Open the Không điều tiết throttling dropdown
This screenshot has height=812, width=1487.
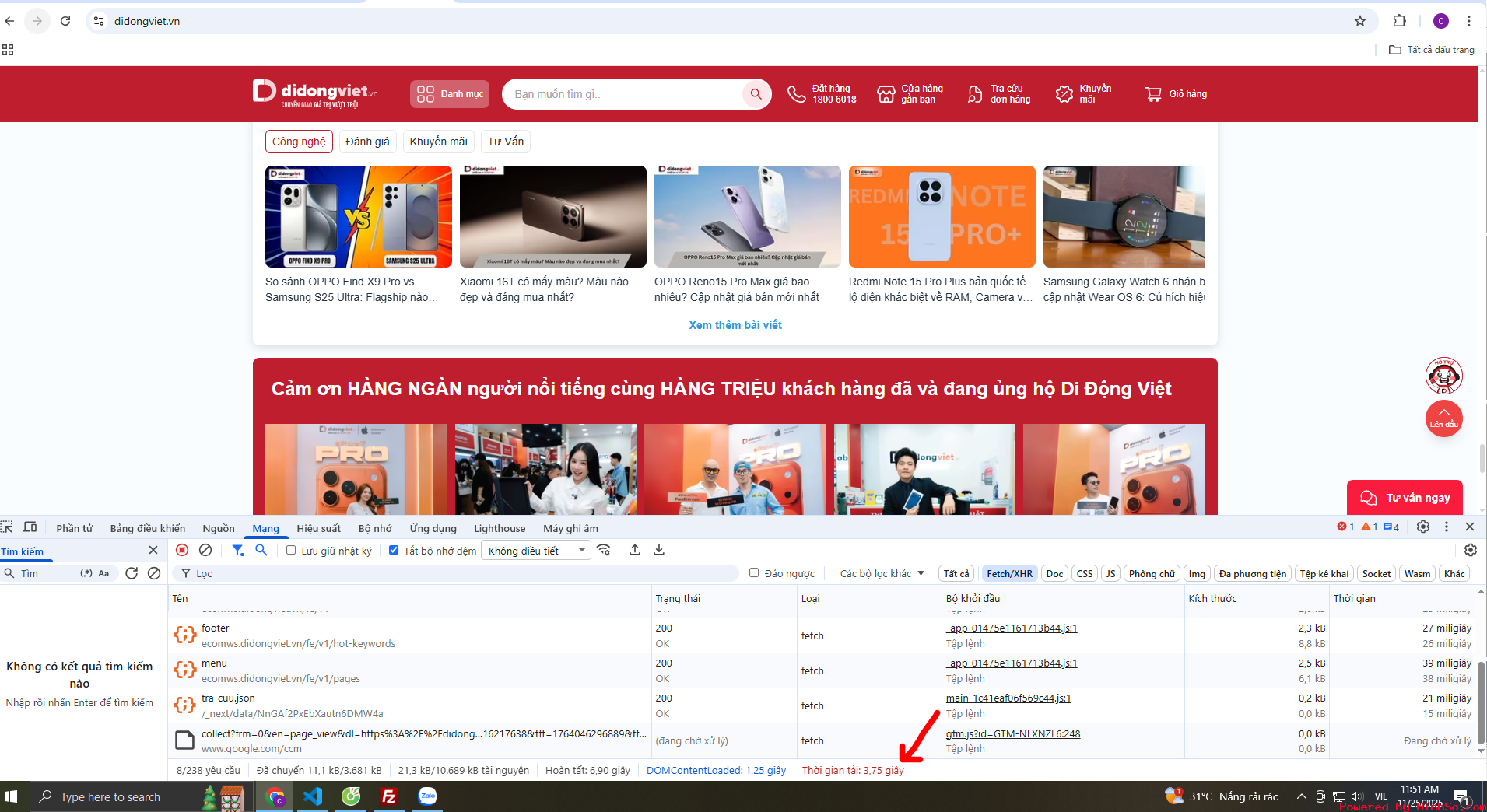(x=535, y=551)
